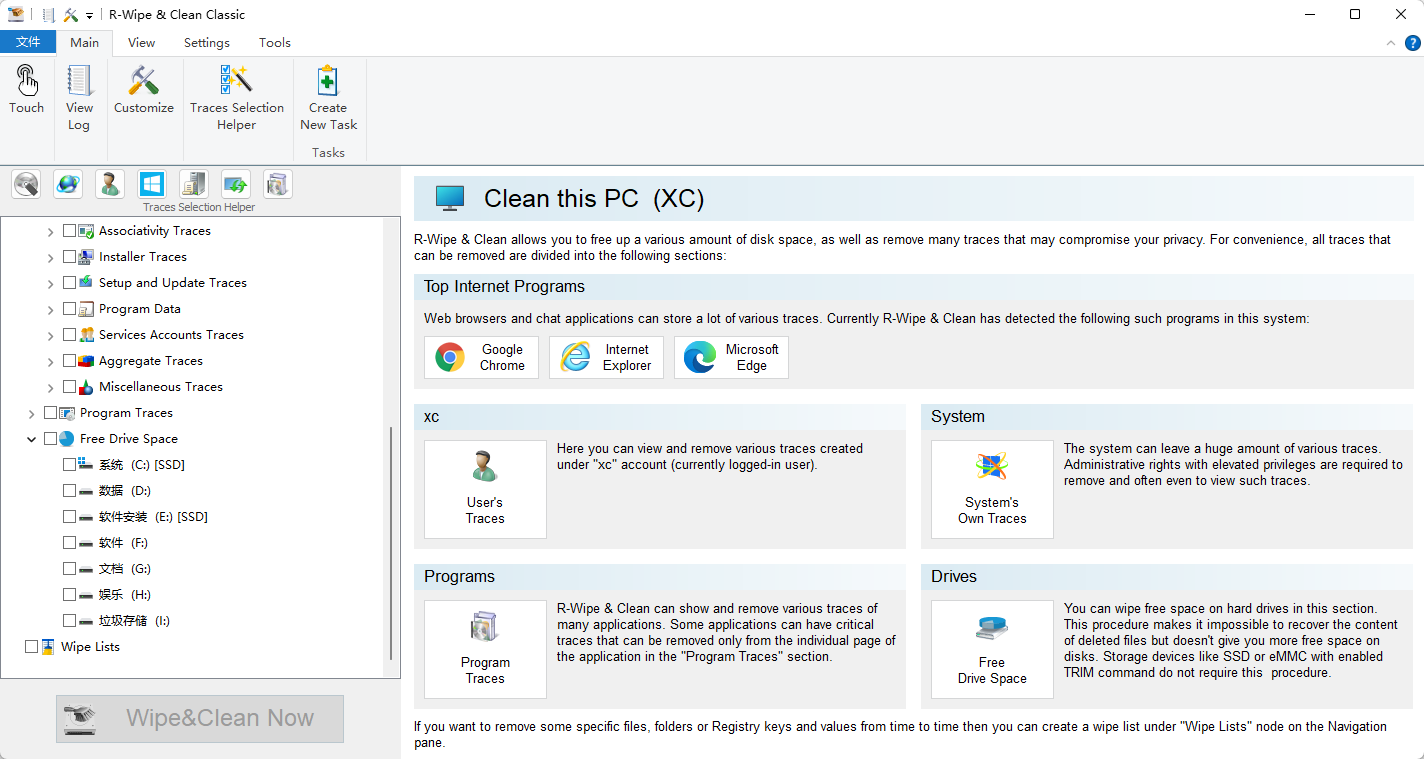This screenshot has width=1424, height=759.
Task: Enable the Wipe Lists checkbox
Action: (x=31, y=647)
